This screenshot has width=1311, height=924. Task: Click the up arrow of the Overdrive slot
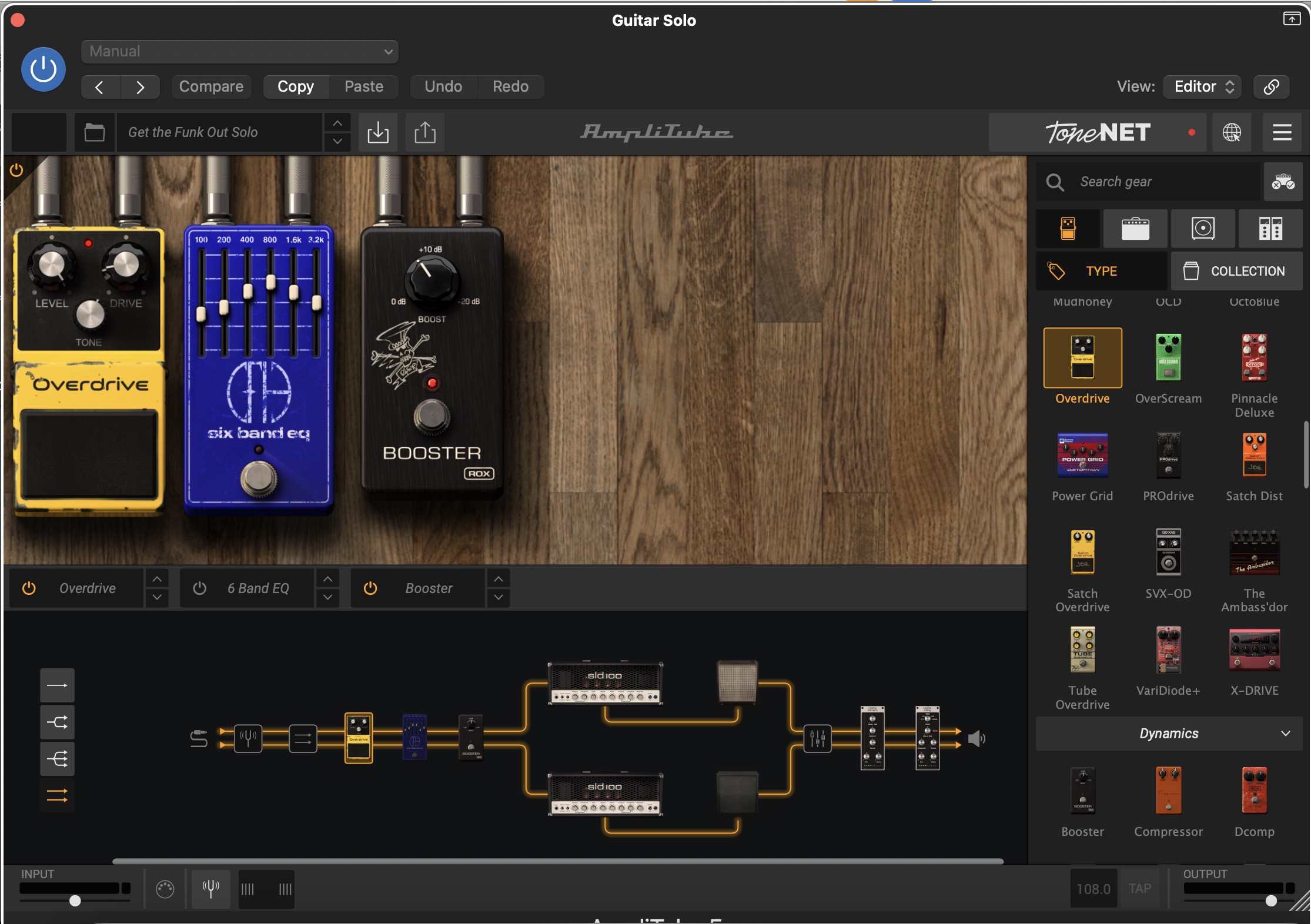pos(157,579)
